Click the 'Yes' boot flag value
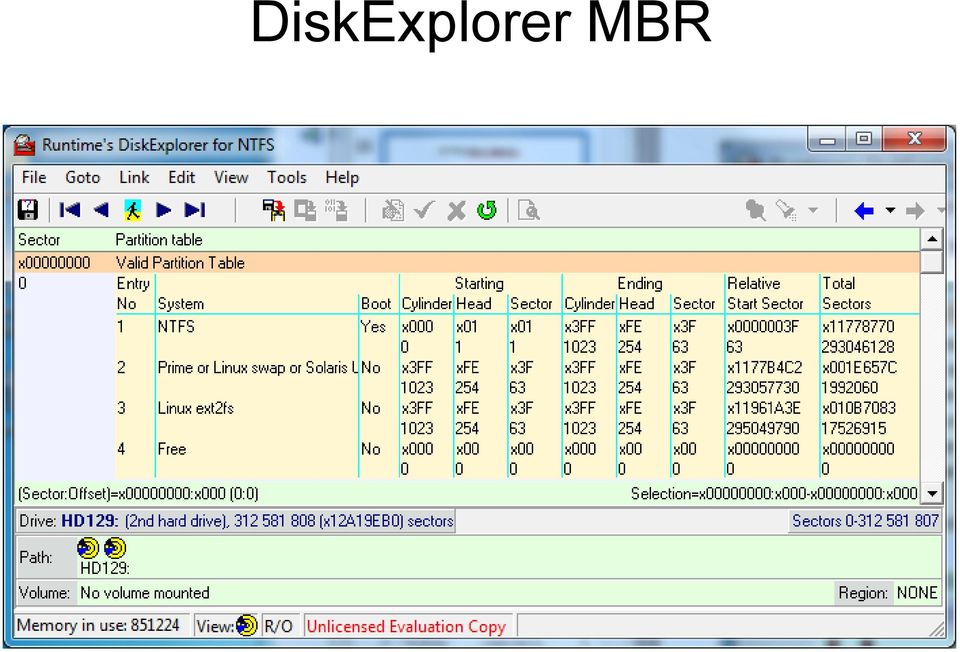 (373, 326)
